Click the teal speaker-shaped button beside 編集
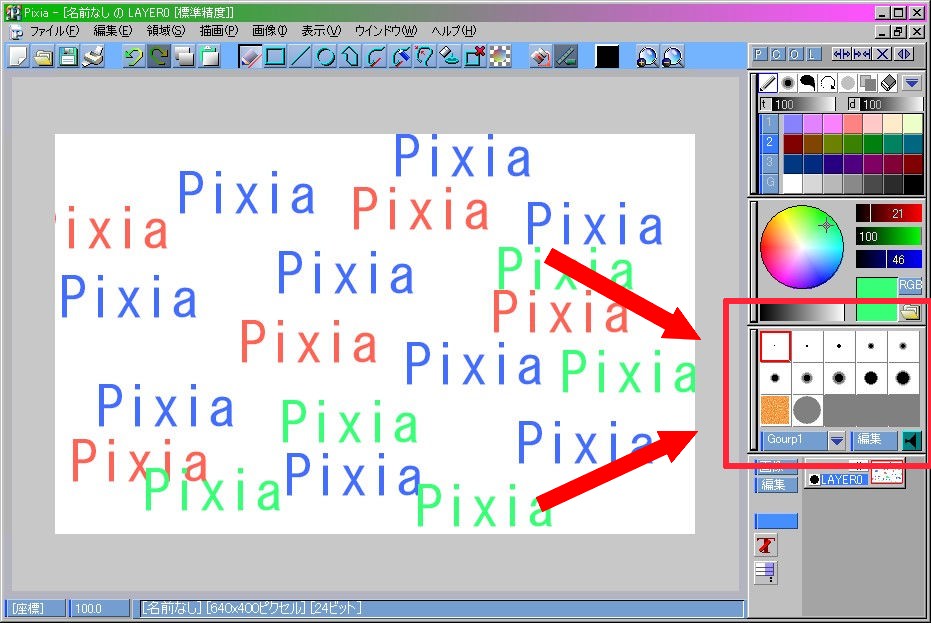 pos(911,441)
